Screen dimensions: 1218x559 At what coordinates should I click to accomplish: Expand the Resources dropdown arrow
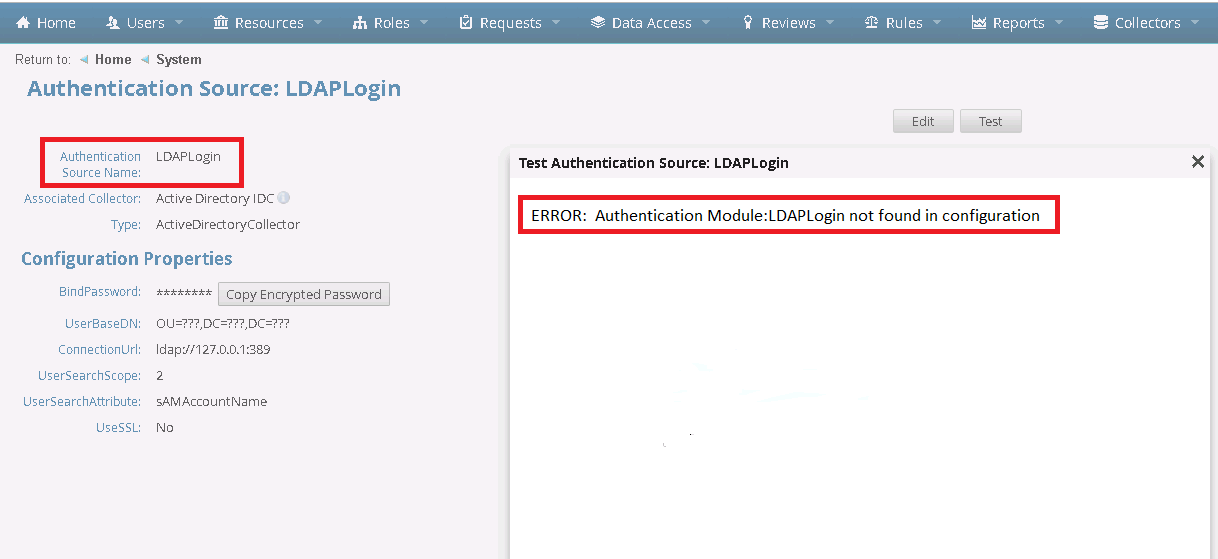click(x=318, y=22)
